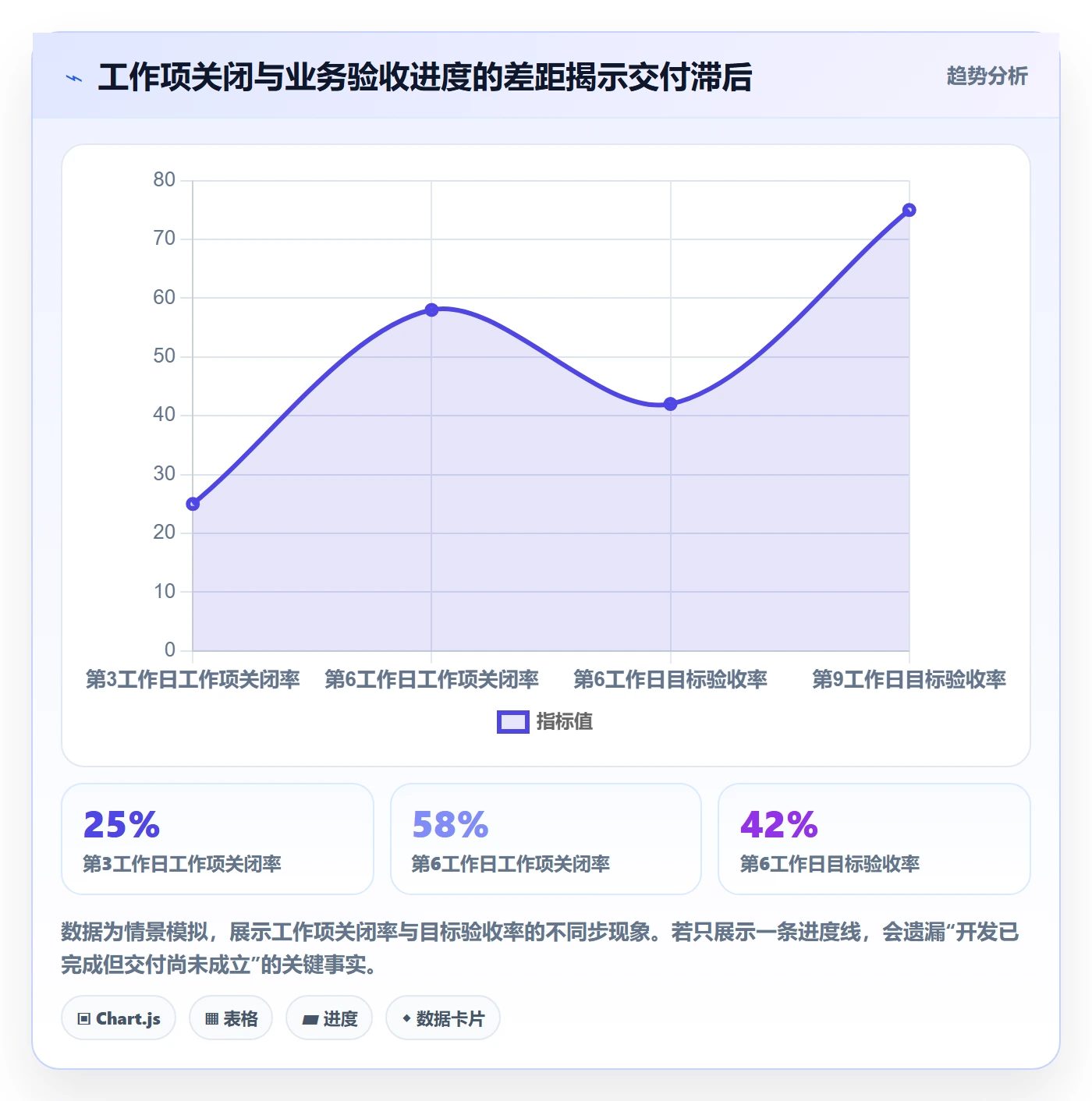Click x-axis label 第6工作日目标验收率

point(670,679)
